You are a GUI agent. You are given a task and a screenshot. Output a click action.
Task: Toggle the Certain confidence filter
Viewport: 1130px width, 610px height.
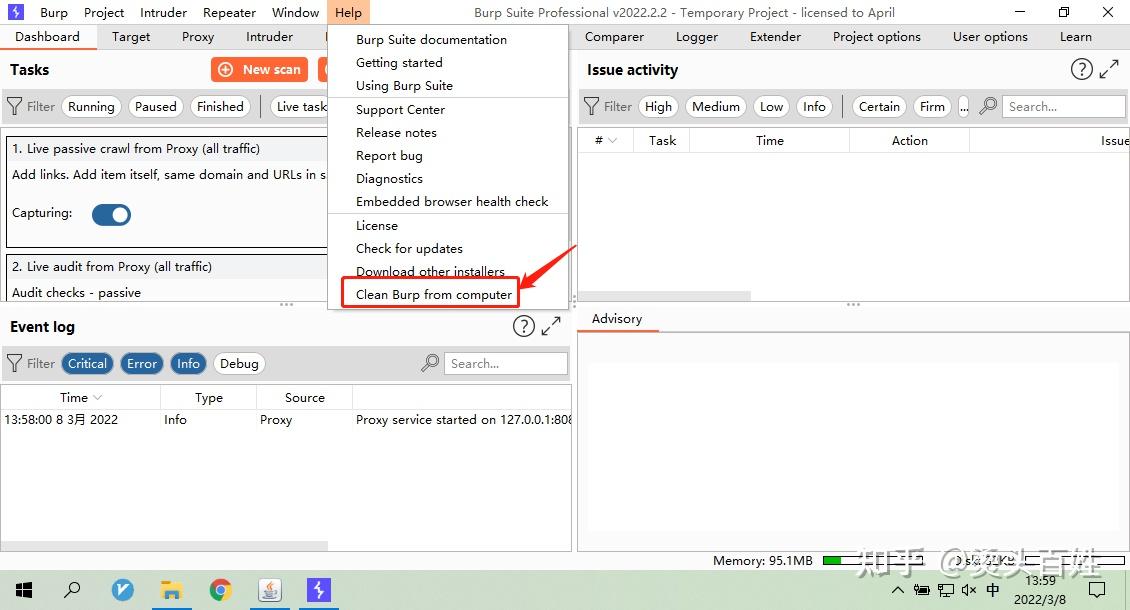pyautogui.click(x=879, y=107)
